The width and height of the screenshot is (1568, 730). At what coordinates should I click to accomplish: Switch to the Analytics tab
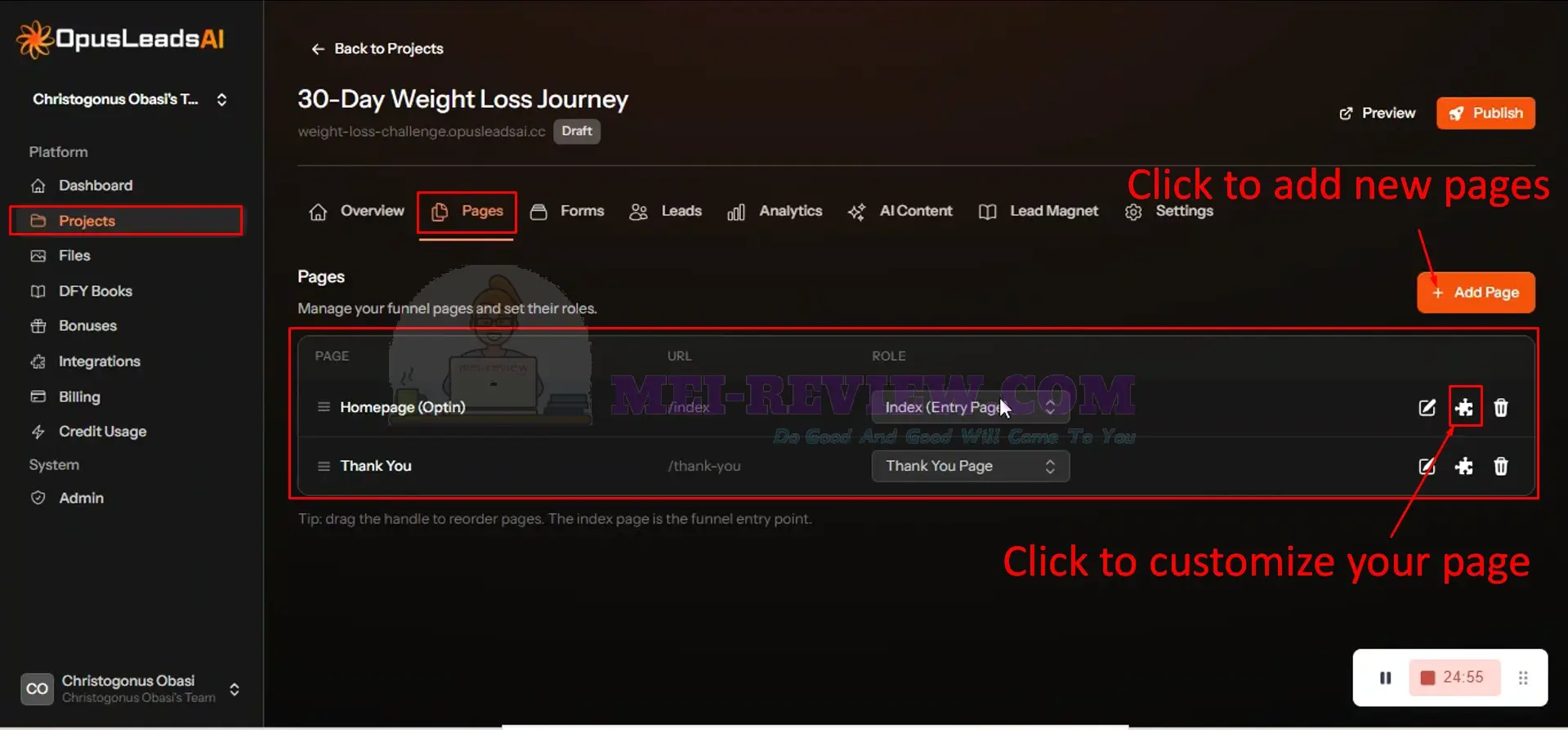click(775, 212)
